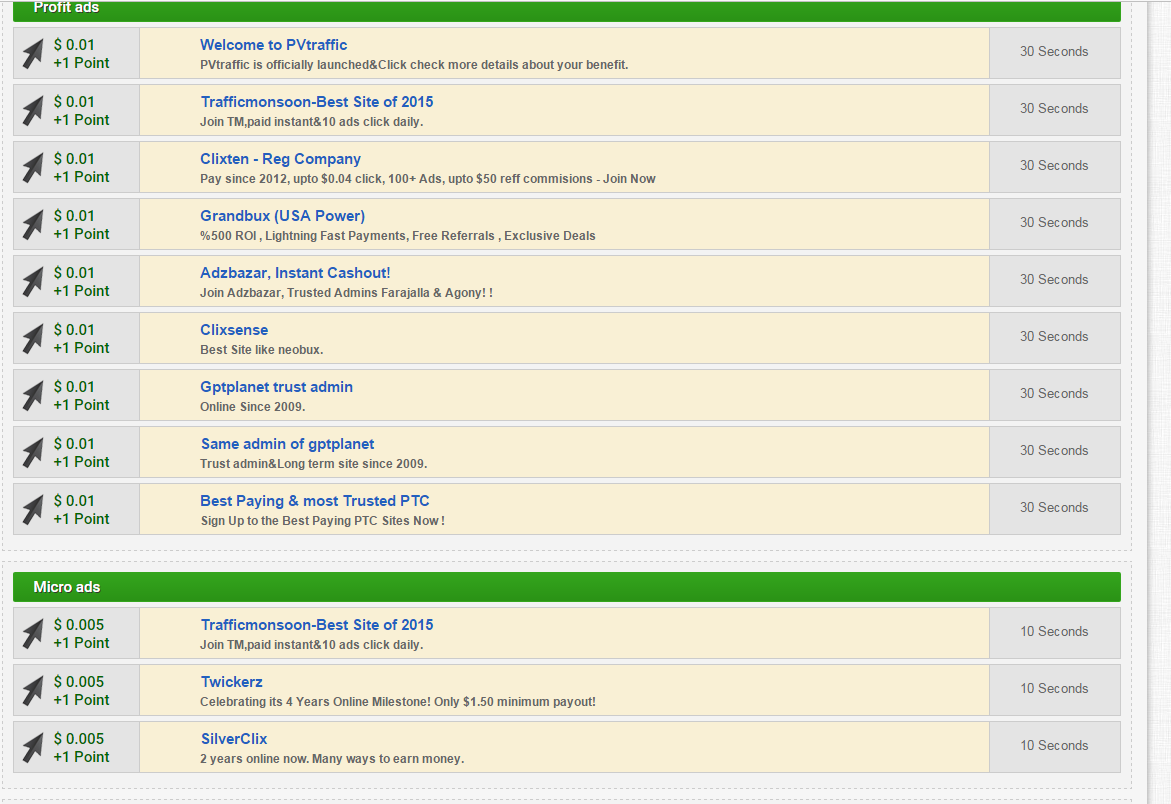Click 30 Seconds in the Grandbux row
1171x804 pixels.
[x=1054, y=222]
